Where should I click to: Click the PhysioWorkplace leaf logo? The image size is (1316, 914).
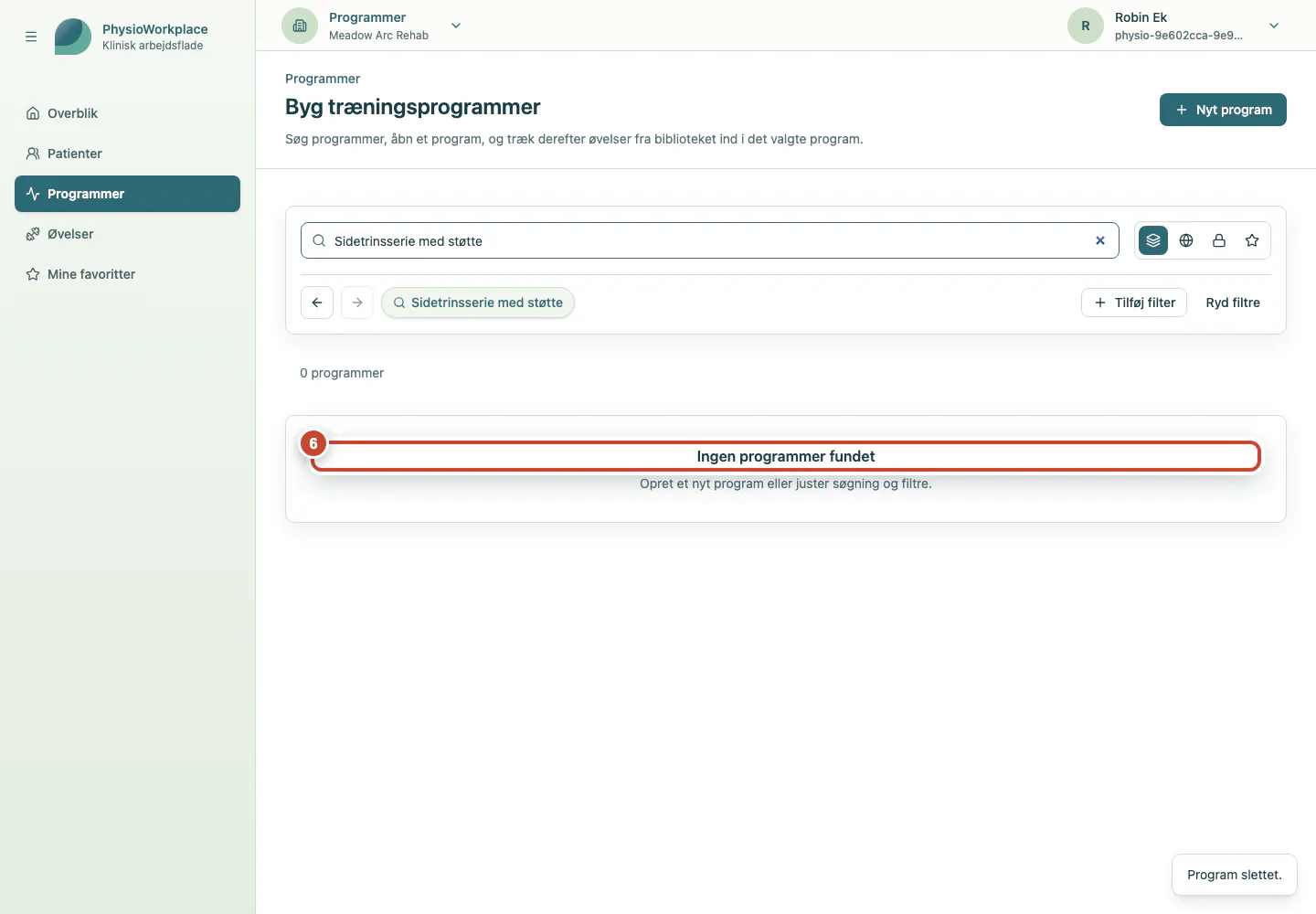coord(73,37)
